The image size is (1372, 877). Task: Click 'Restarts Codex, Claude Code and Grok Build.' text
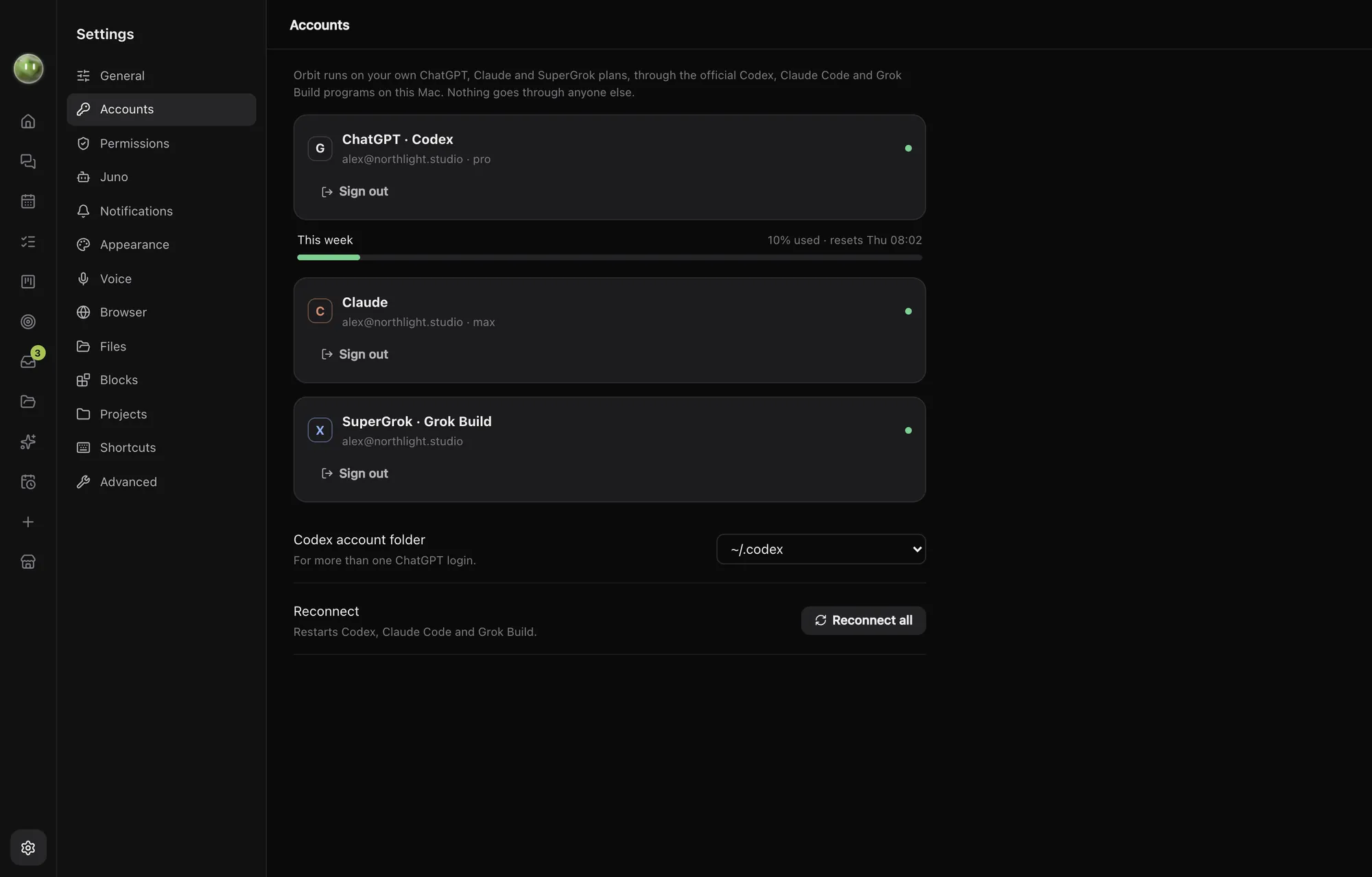point(415,632)
